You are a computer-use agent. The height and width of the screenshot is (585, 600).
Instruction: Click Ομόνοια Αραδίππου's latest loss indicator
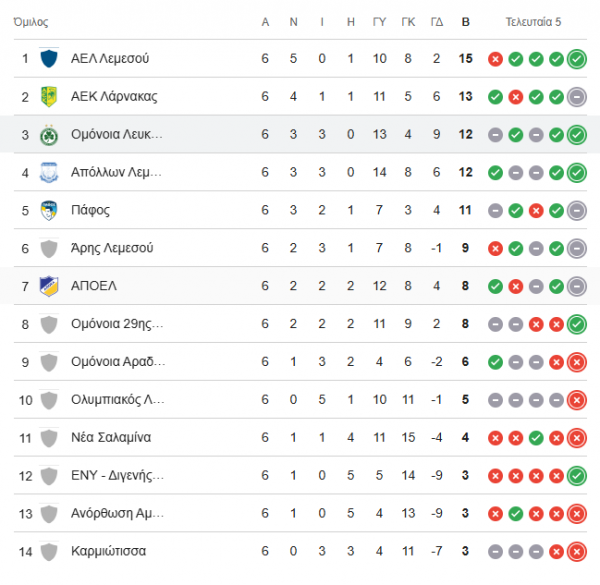pos(577,362)
